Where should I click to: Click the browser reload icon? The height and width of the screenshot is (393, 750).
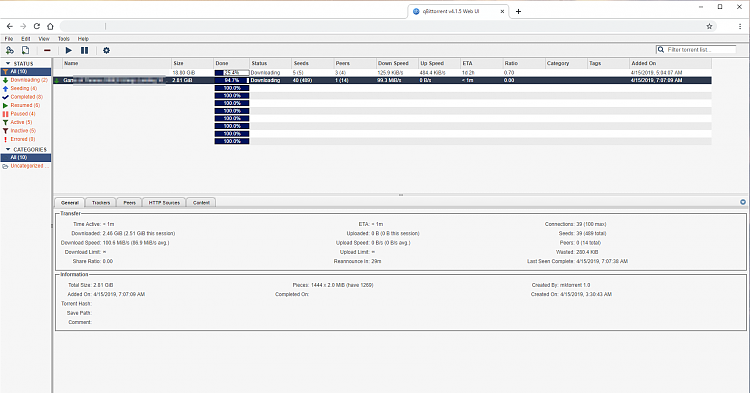coord(37,26)
